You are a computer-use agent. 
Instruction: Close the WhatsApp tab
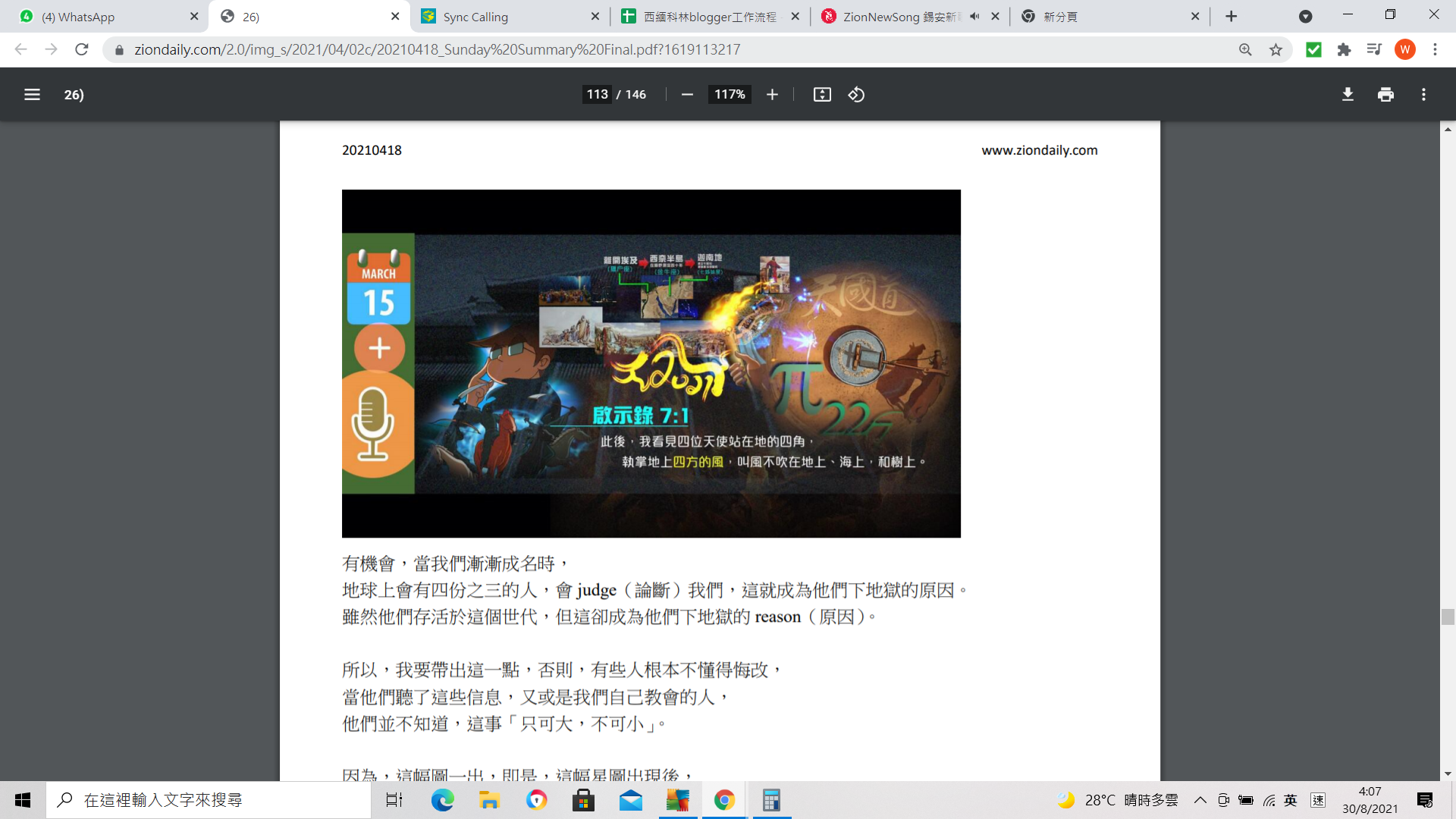pyautogui.click(x=194, y=17)
